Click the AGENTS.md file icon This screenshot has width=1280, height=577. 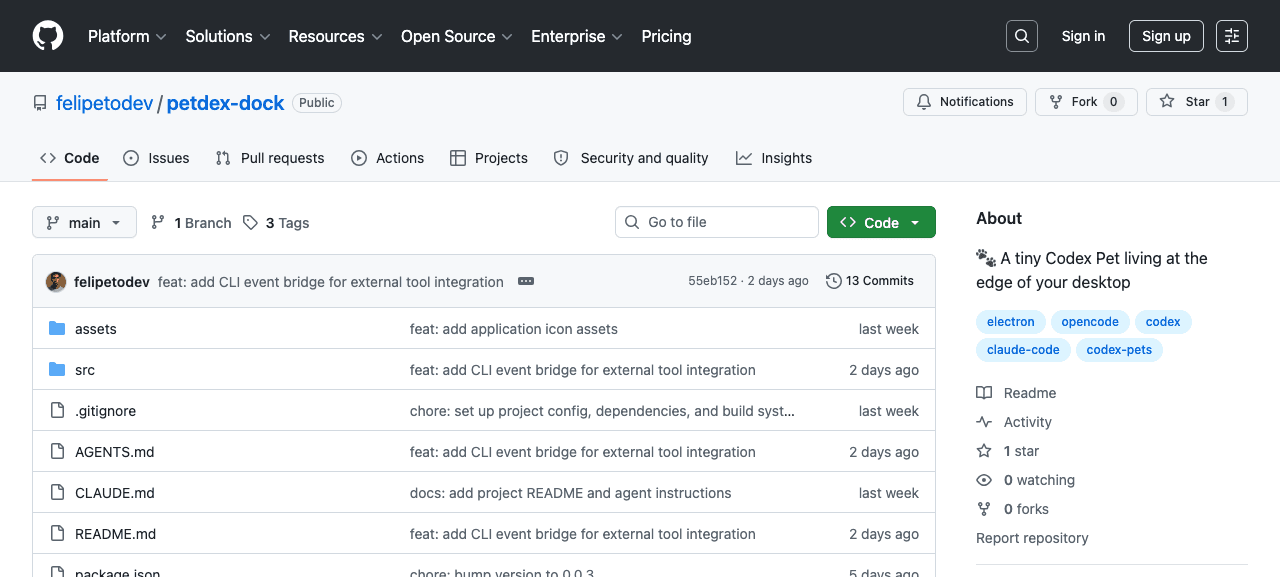pos(57,452)
